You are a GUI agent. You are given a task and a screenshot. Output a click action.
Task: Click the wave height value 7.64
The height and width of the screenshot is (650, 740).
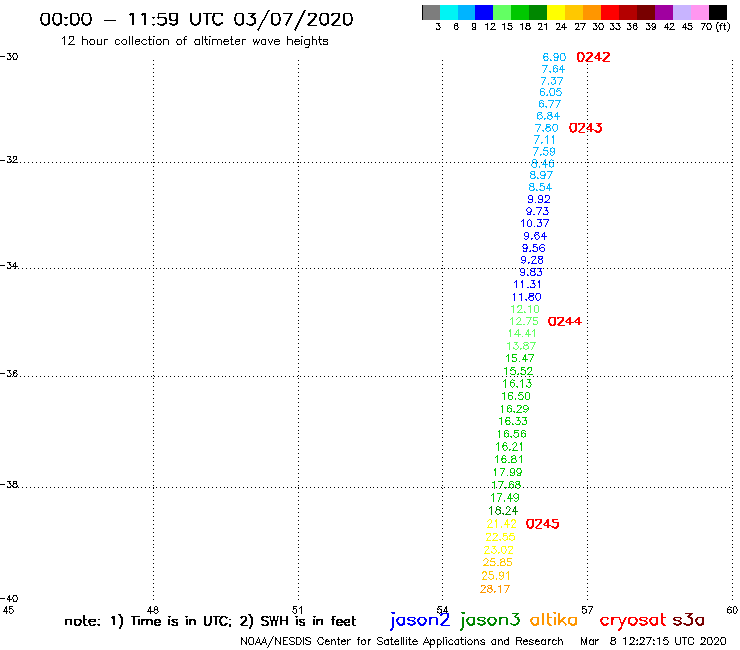[553, 69]
